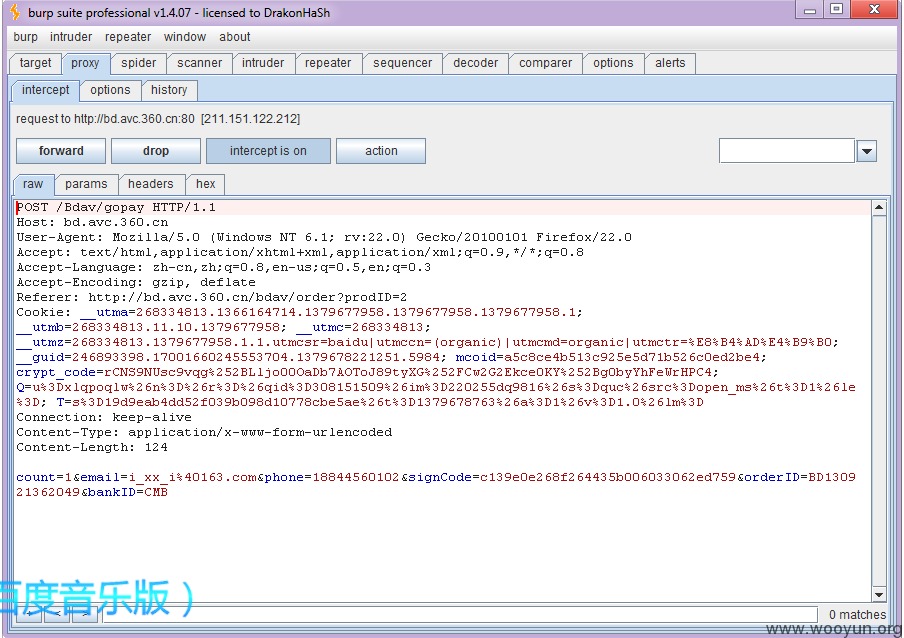The height and width of the screenshot is (638, 904).
Task: Click the Referer header line
Action: click(212, 297)
